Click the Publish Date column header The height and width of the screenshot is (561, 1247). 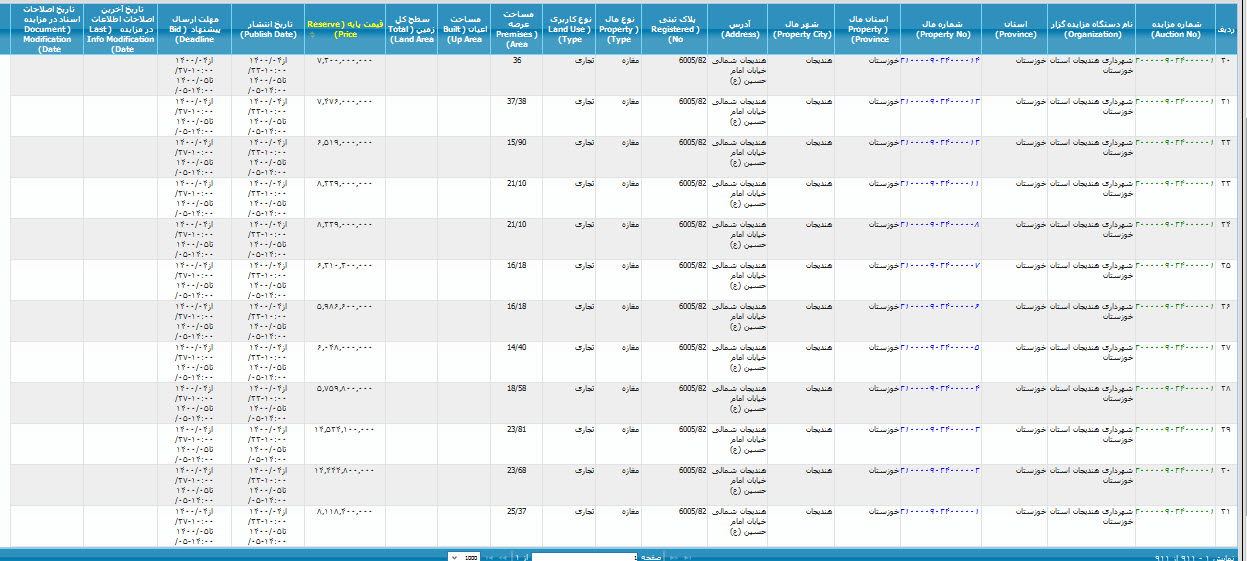tap(268, 27)
